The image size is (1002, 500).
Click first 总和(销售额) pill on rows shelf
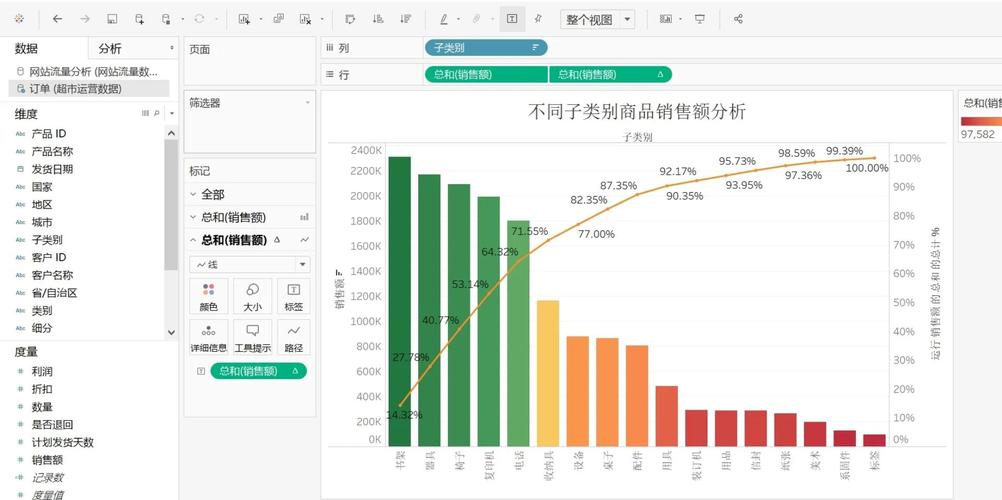[x=486, y=74]
